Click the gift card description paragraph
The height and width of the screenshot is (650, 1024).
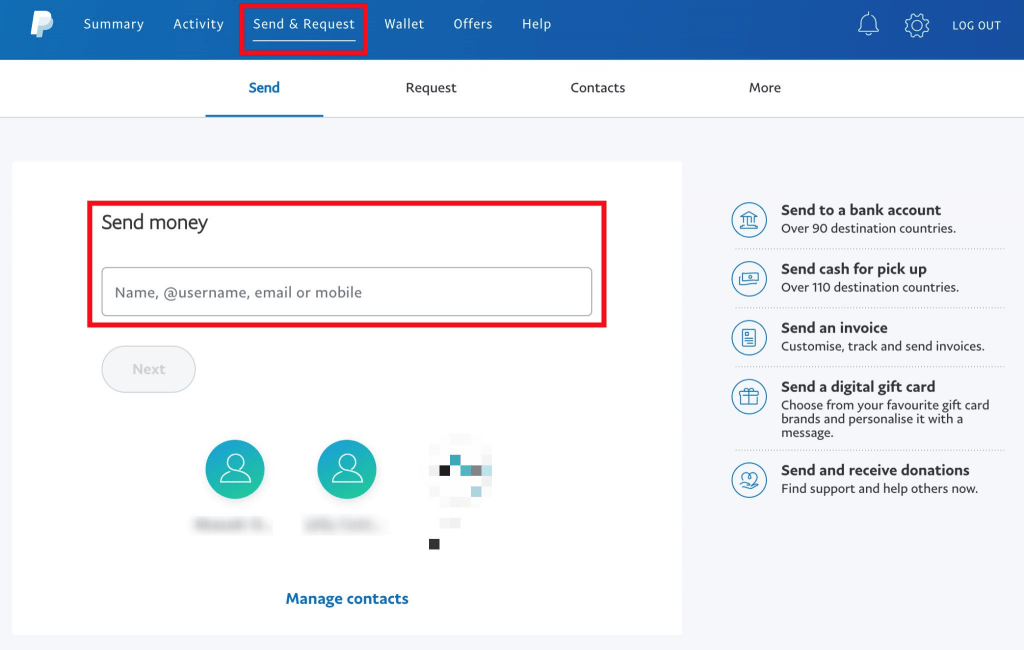click(885, 419)
